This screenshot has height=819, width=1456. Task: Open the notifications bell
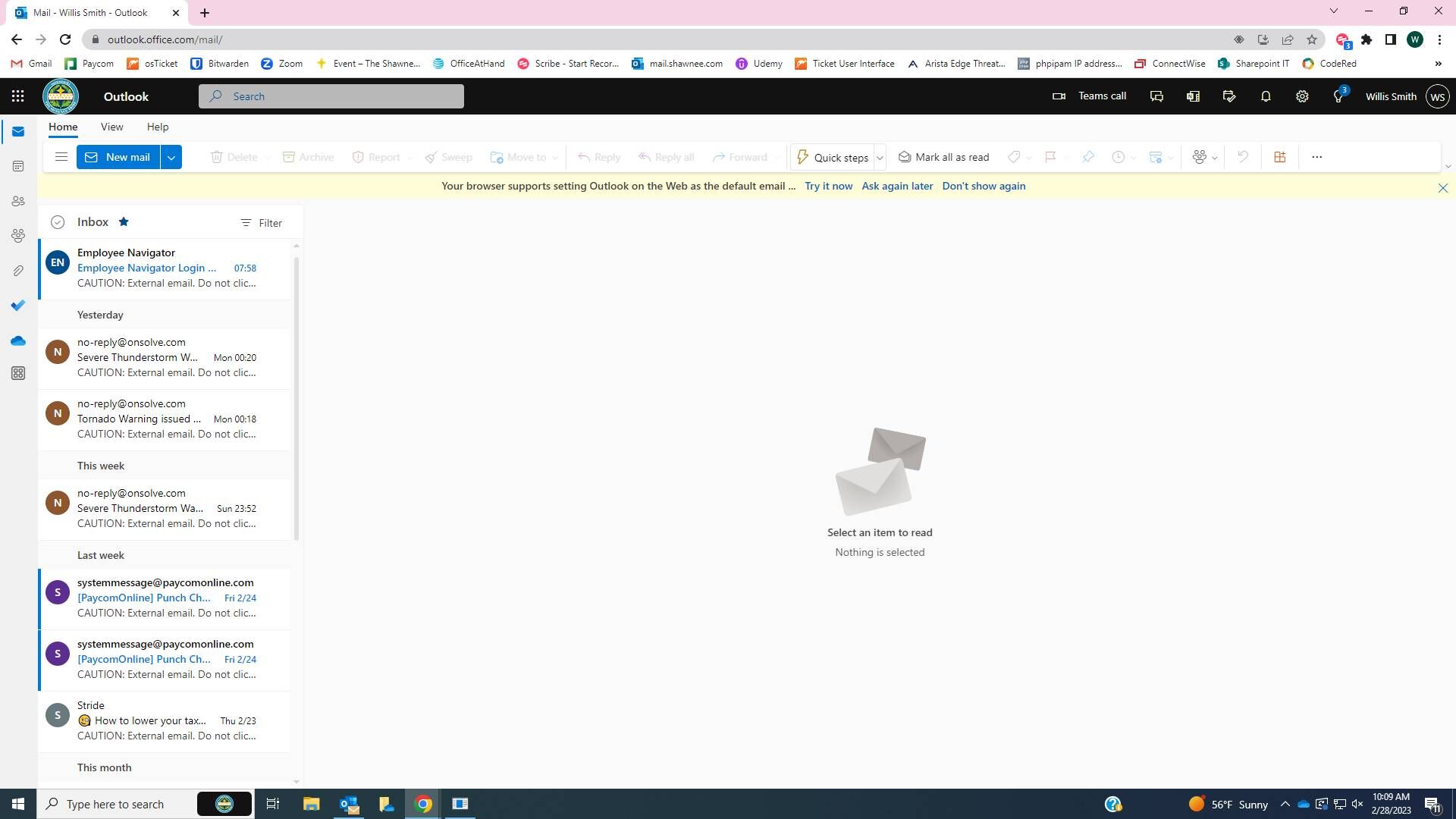1266,96
